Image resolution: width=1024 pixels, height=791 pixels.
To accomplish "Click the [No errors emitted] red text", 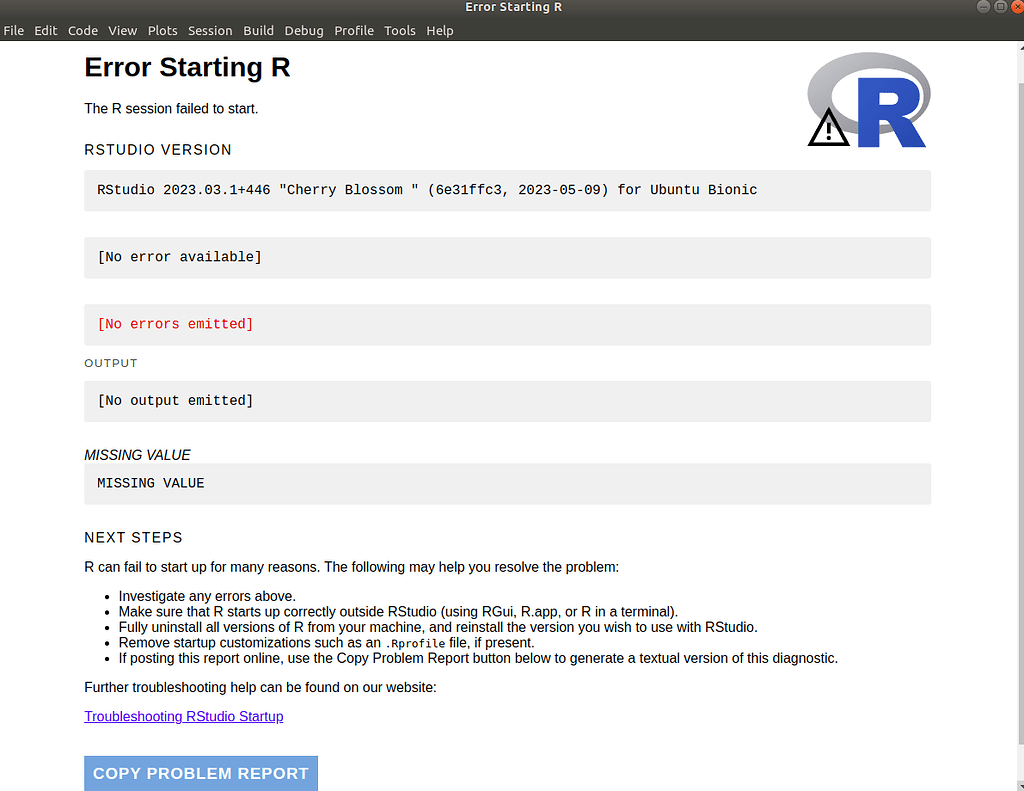I will 175,324.
